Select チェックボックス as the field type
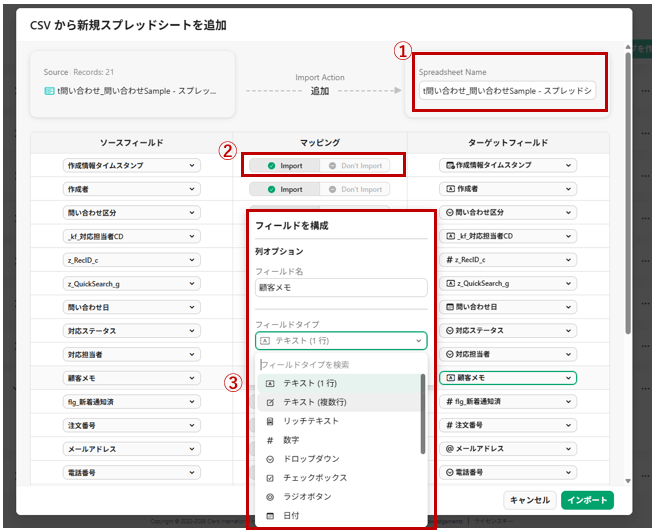658x531 pixels. click(x=316, y=478)
